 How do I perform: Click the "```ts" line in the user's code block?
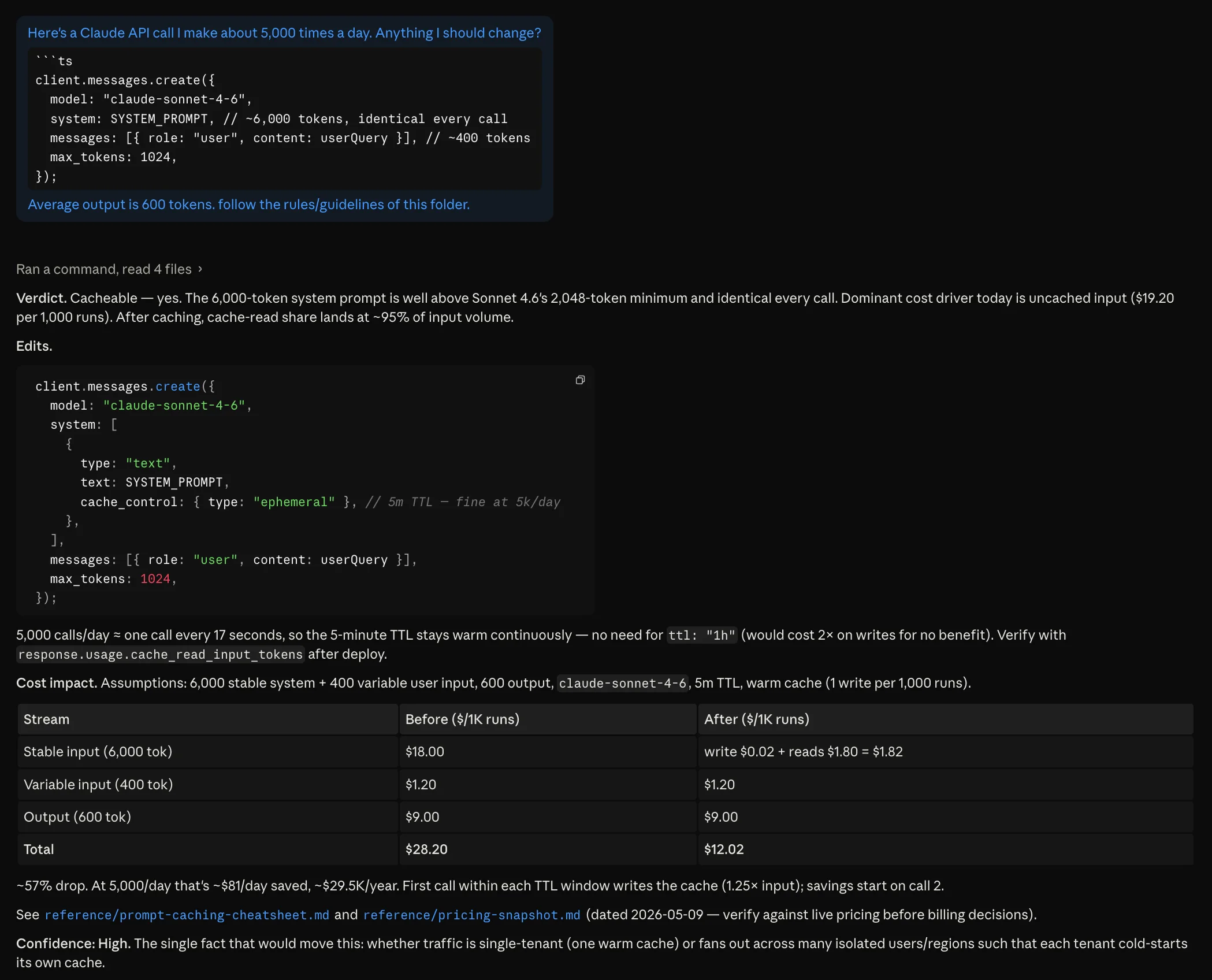54,61
